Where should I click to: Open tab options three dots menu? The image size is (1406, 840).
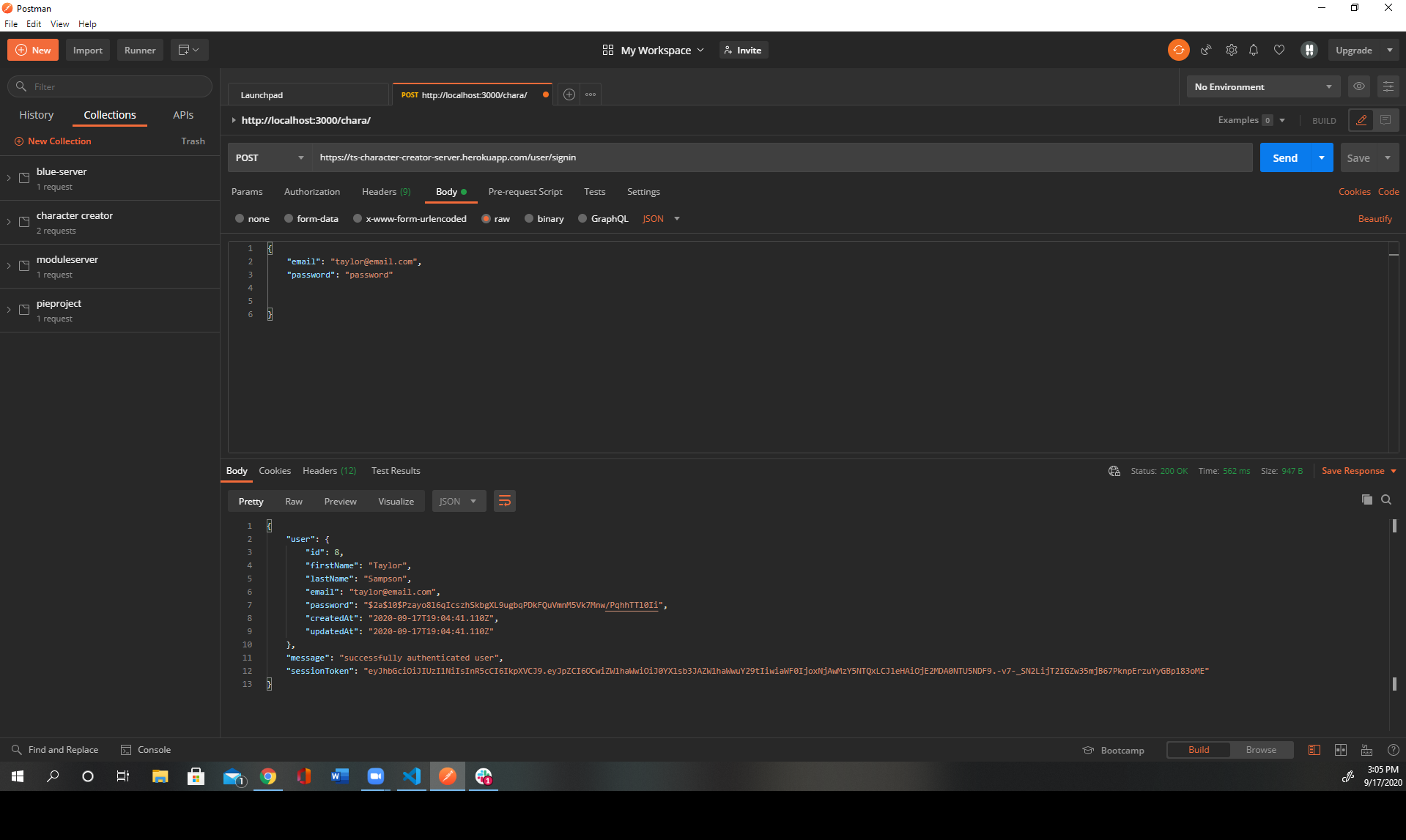click(x=591, y=94)
